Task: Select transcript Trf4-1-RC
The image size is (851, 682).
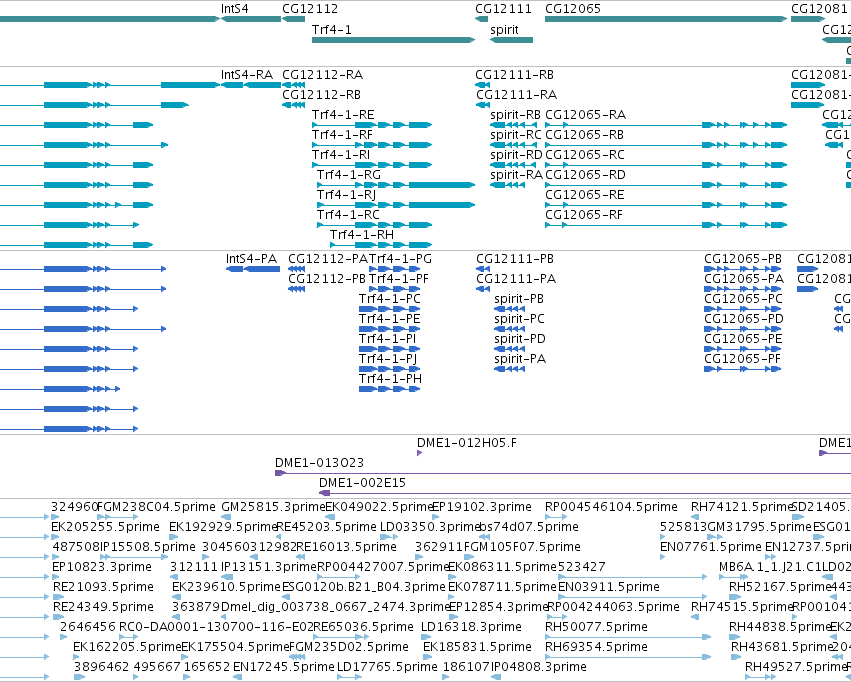Action: tap(374, 225)
